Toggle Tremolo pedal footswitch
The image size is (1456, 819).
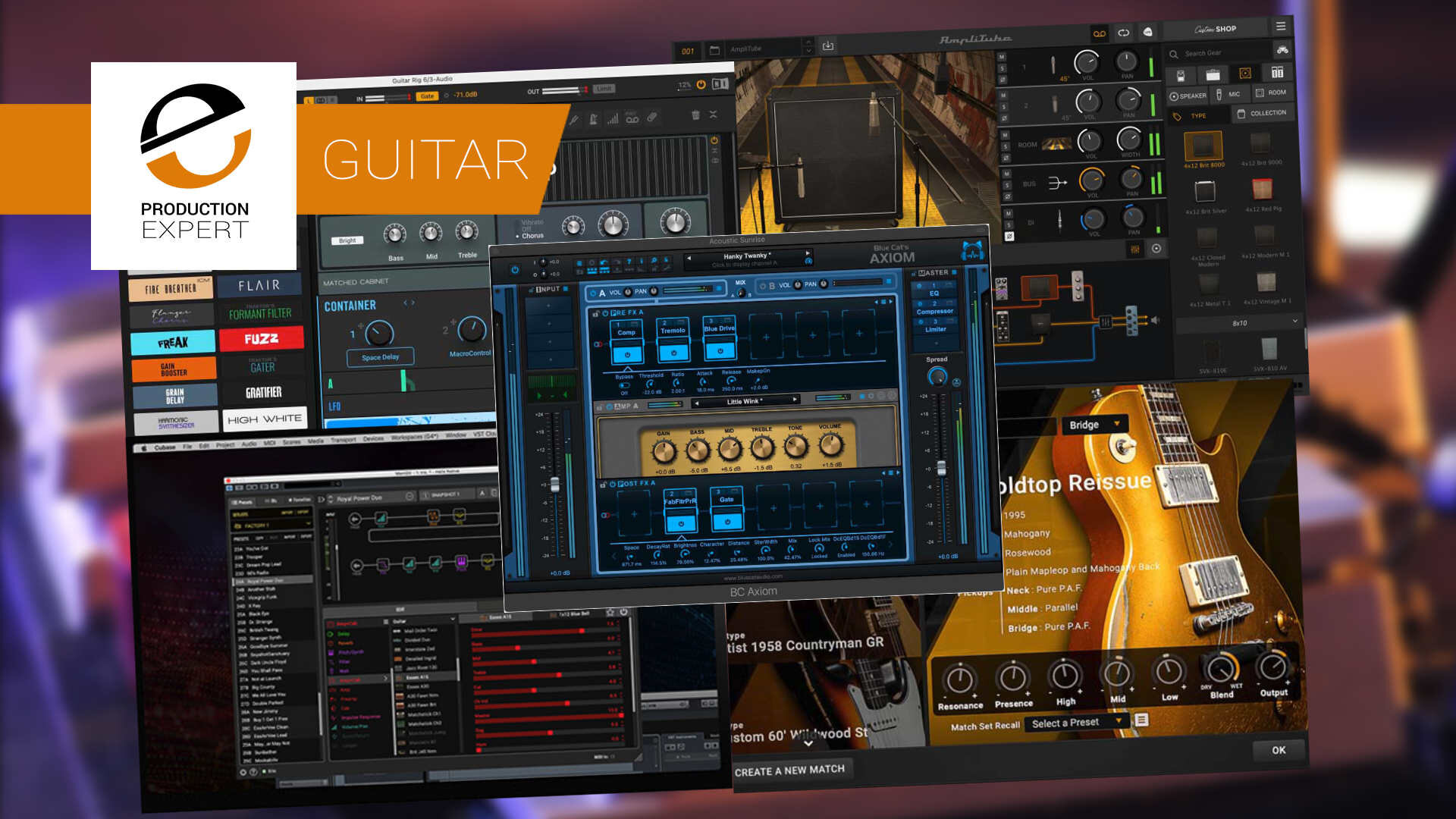pyautogui.click(x=673, y=353)
